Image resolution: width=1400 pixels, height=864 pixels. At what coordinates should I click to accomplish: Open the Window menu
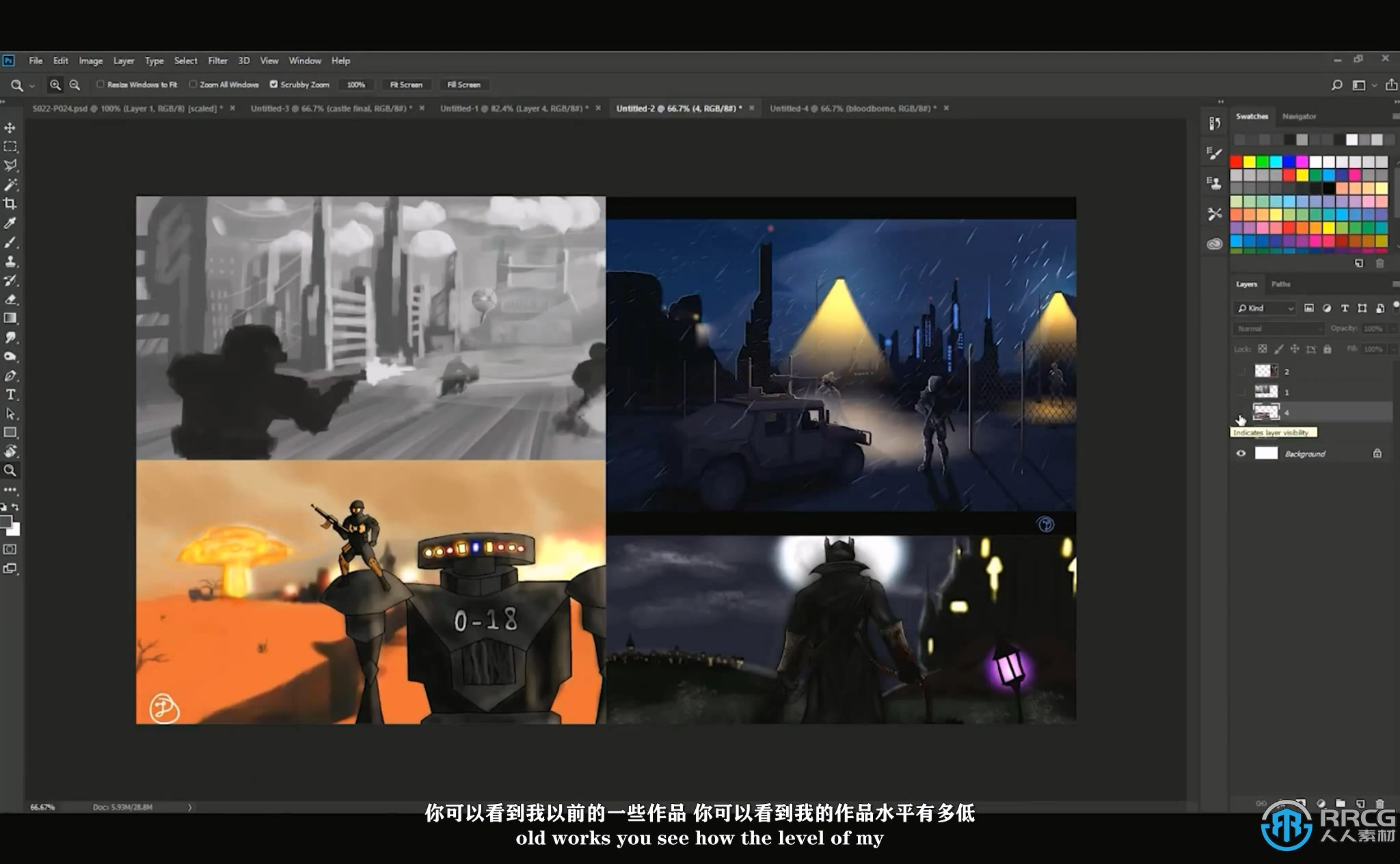click(305, 61)
